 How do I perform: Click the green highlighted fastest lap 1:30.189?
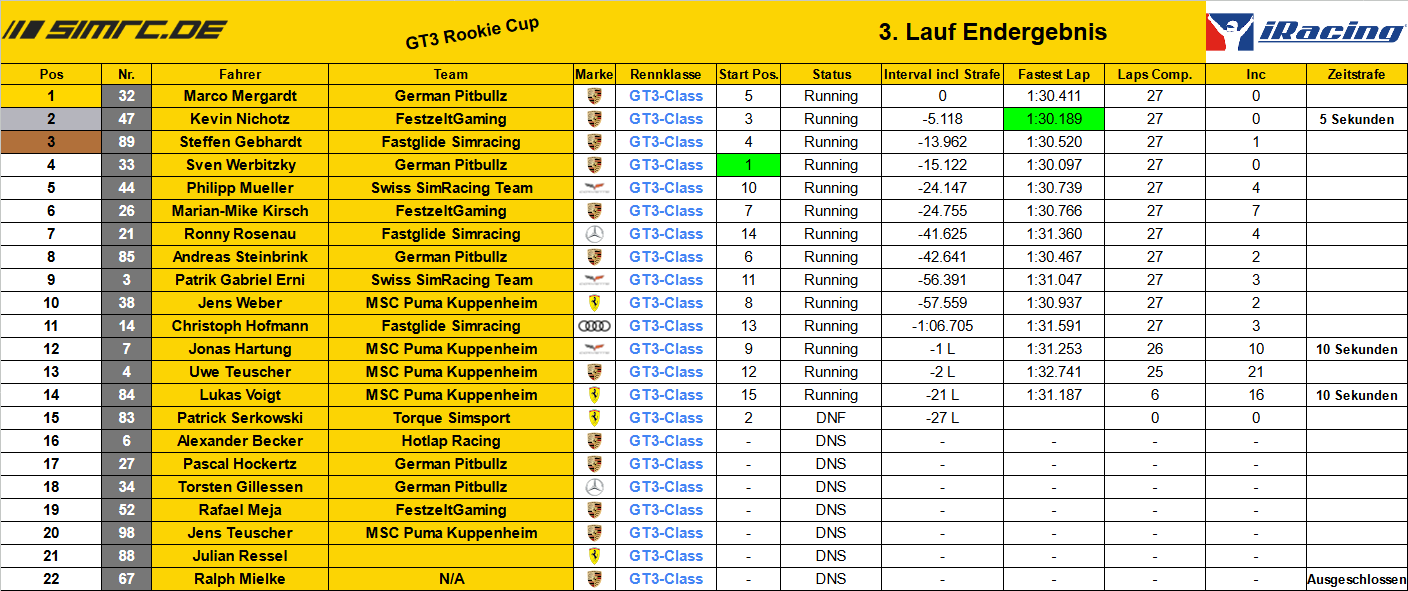click(x=1054, y=119)
